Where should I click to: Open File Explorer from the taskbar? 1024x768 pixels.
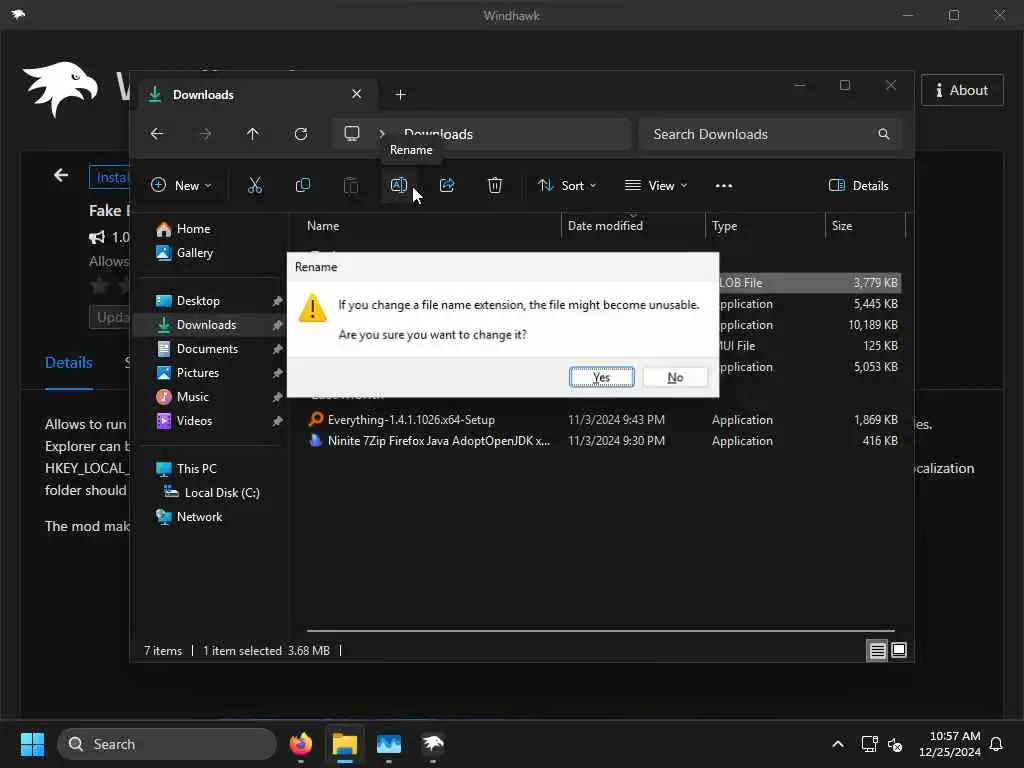click(x=345, y=744)
